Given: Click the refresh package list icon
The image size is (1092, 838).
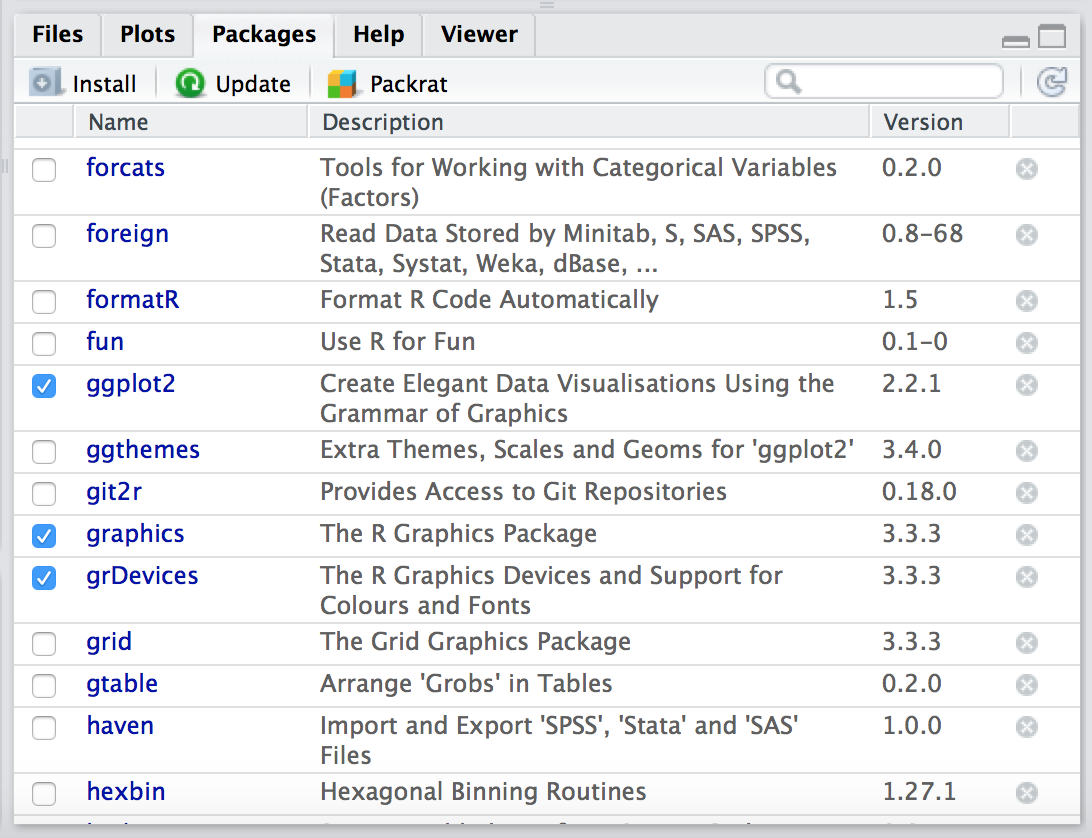Looking at the screenshot, I should [1052, 82].
